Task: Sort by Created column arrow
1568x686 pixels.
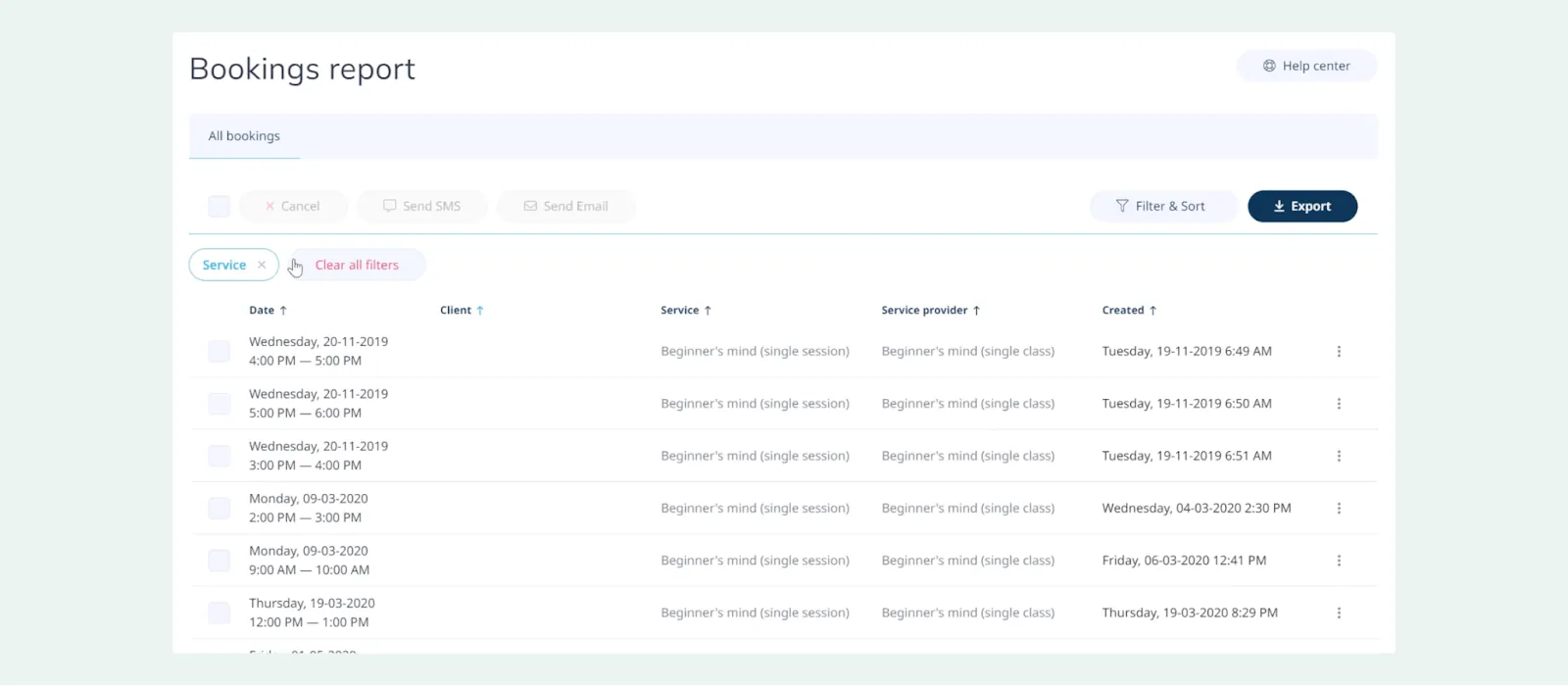Action: (1152, 311)
